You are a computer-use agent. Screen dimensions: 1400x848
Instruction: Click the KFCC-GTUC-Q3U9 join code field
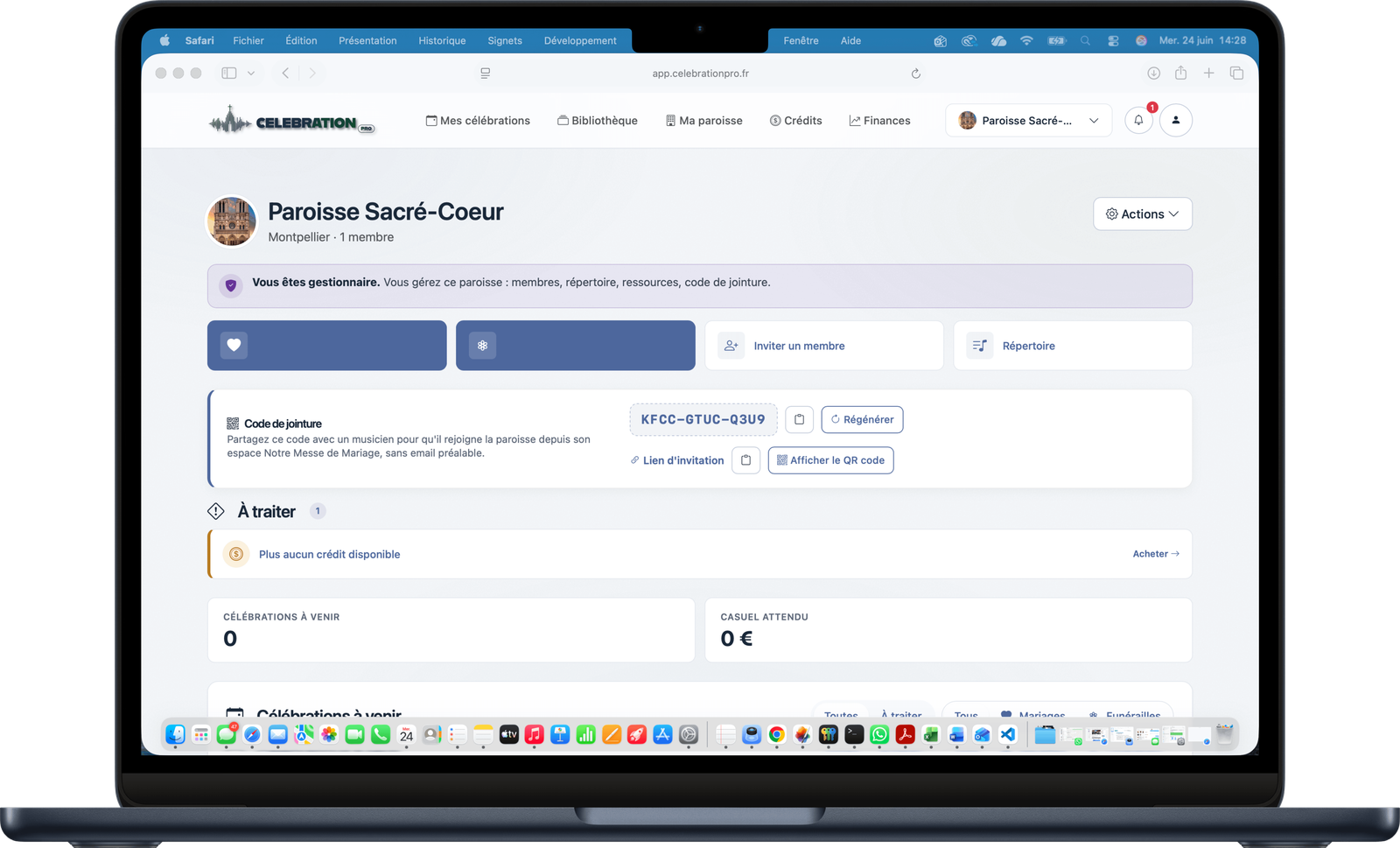coord(703,419)
